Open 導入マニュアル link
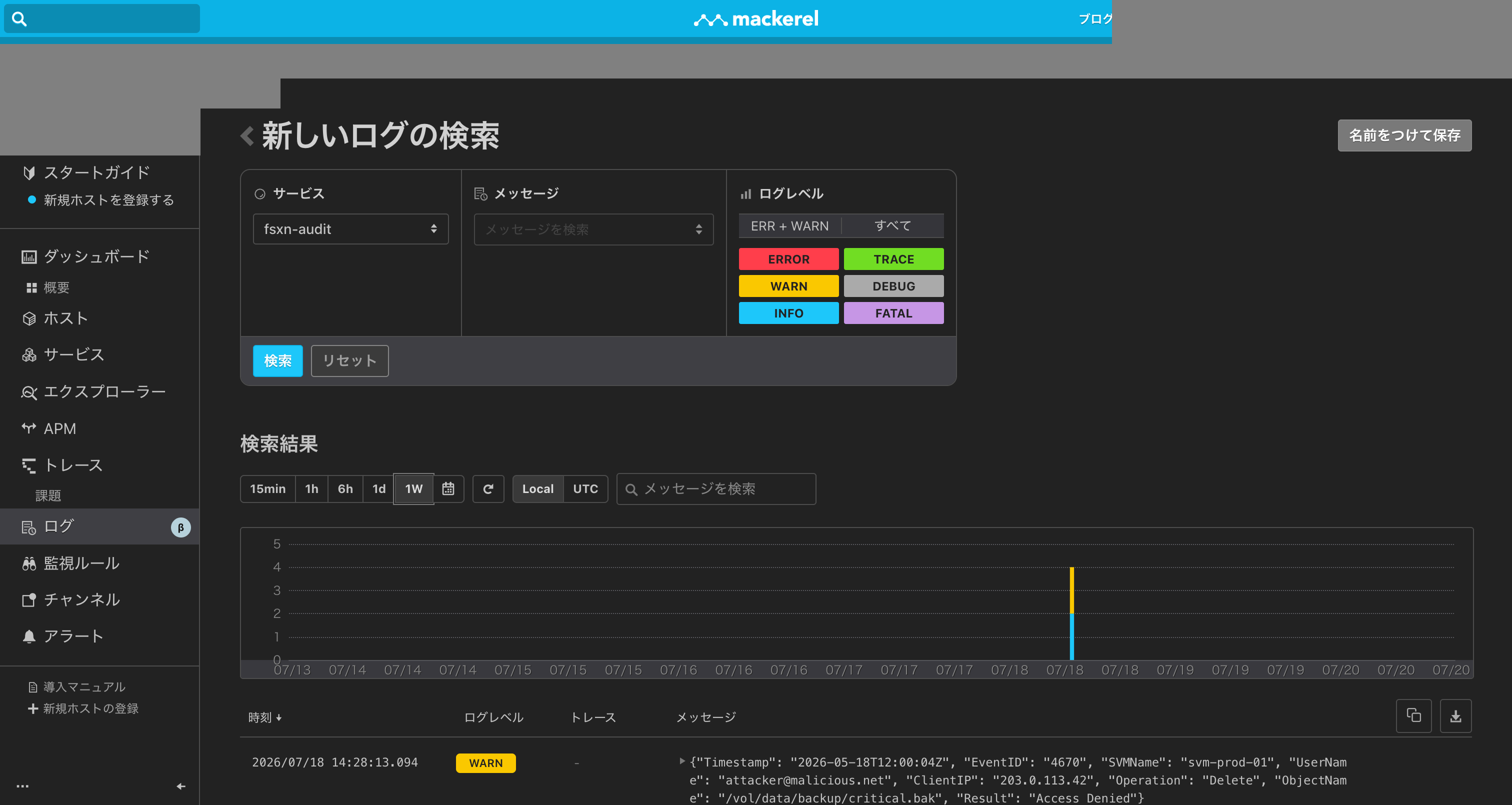Image resolution: width=1512 pixels, height=805 pixels. pyautogui.click(x=84, y=687)
